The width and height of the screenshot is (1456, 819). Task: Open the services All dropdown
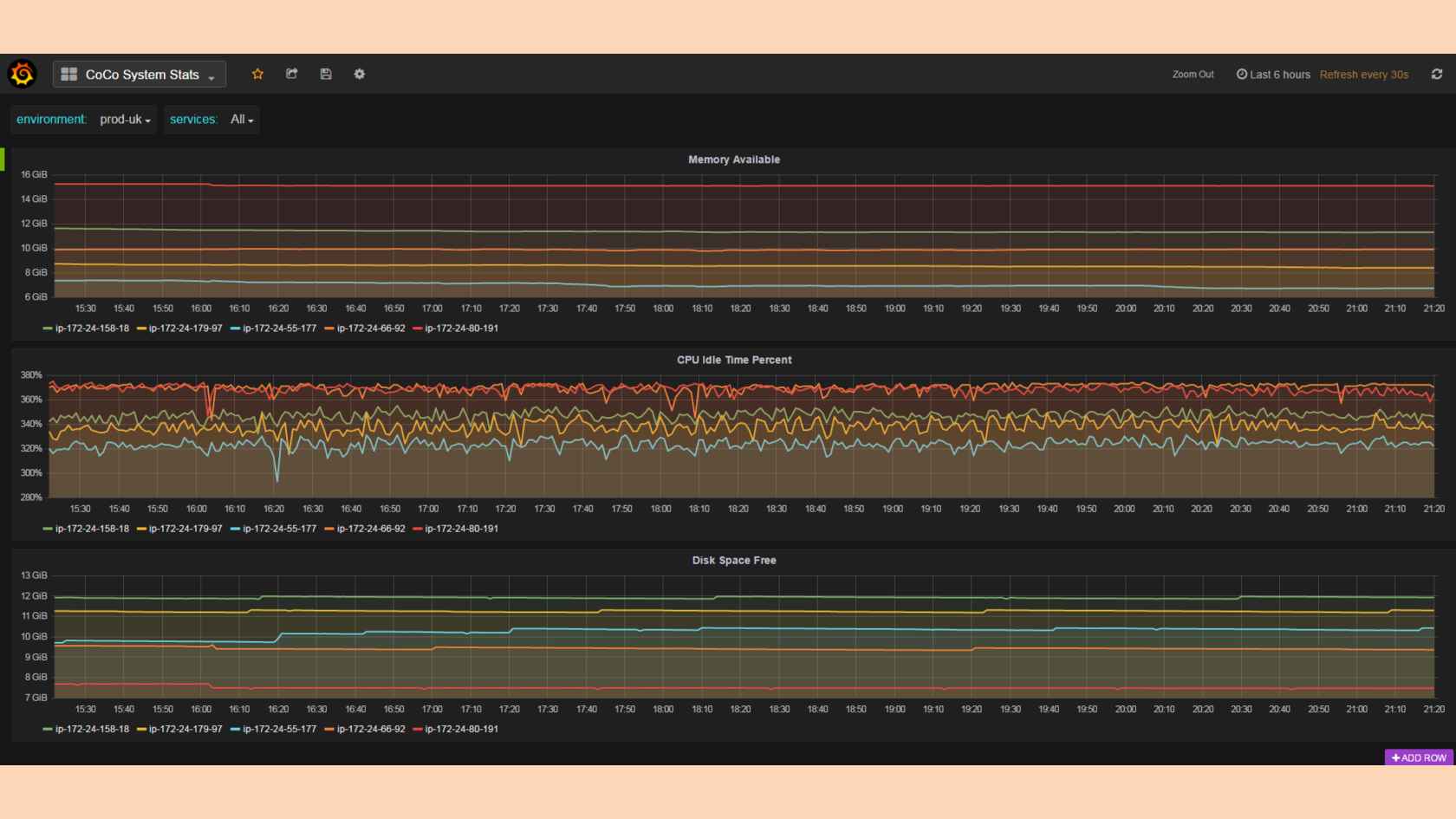pos(242,120)
